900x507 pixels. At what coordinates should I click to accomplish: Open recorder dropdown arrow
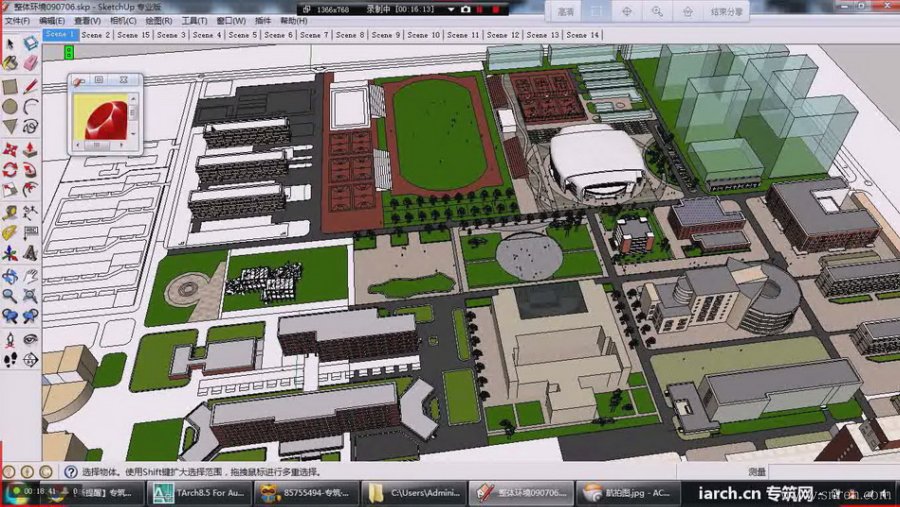click(x=451, y=10)
